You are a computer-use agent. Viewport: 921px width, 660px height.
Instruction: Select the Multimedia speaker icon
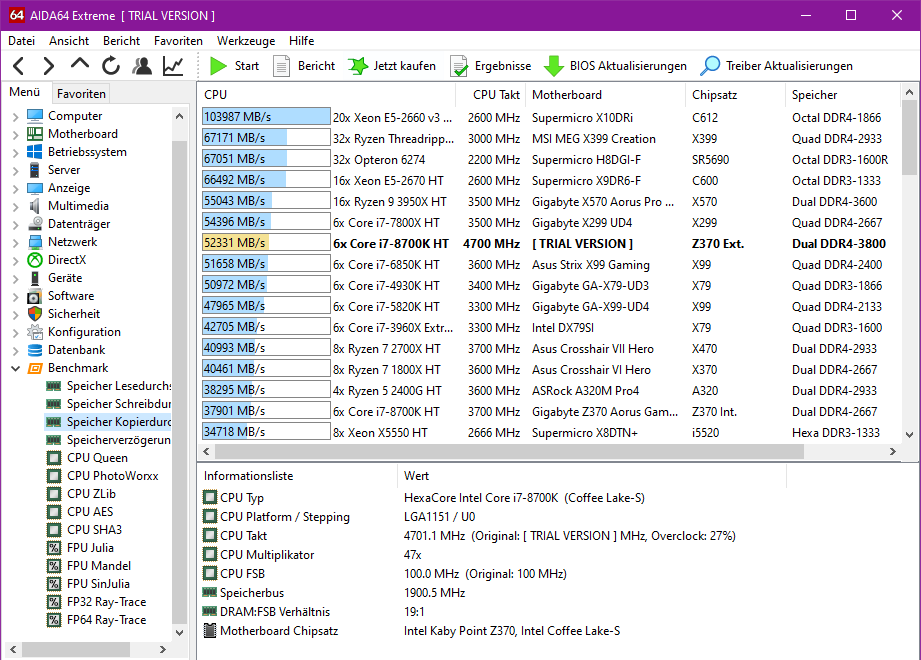(35, 206)
